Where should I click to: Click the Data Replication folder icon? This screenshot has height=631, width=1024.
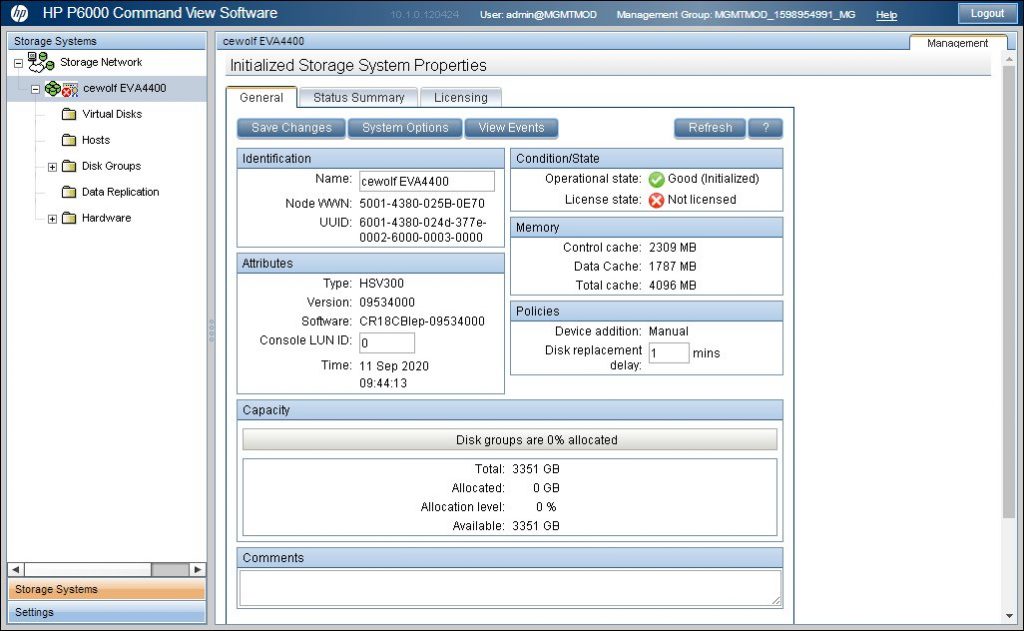(x=69, y=192)
